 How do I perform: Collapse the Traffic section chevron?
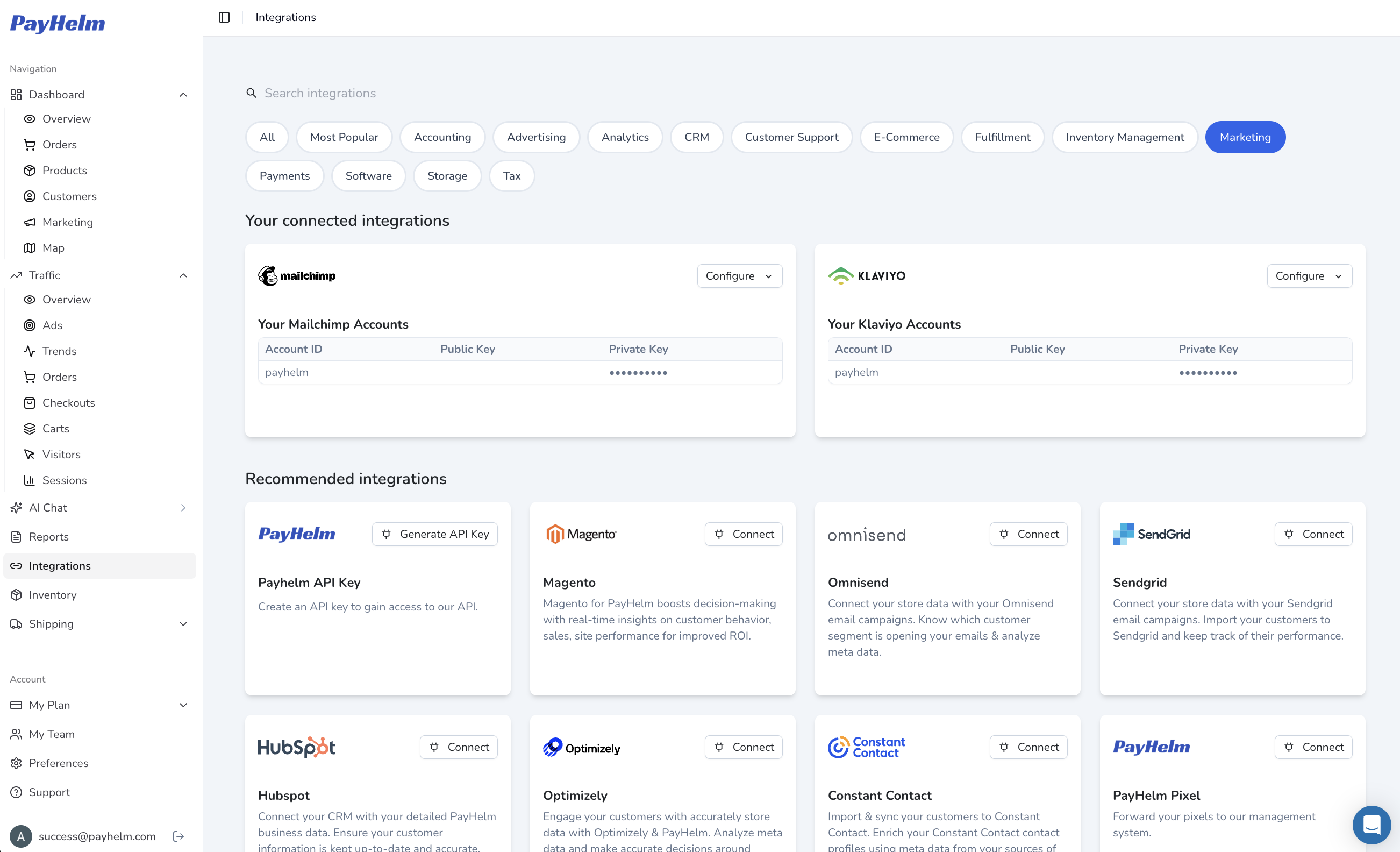(x=183, y=275)
